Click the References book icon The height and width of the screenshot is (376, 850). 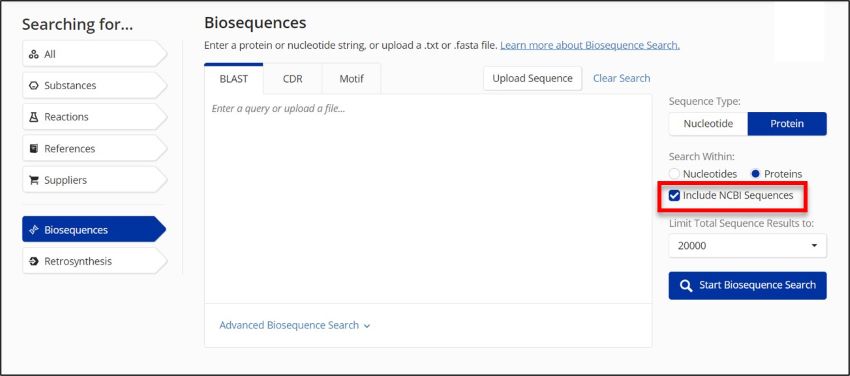tap(34, 148)
